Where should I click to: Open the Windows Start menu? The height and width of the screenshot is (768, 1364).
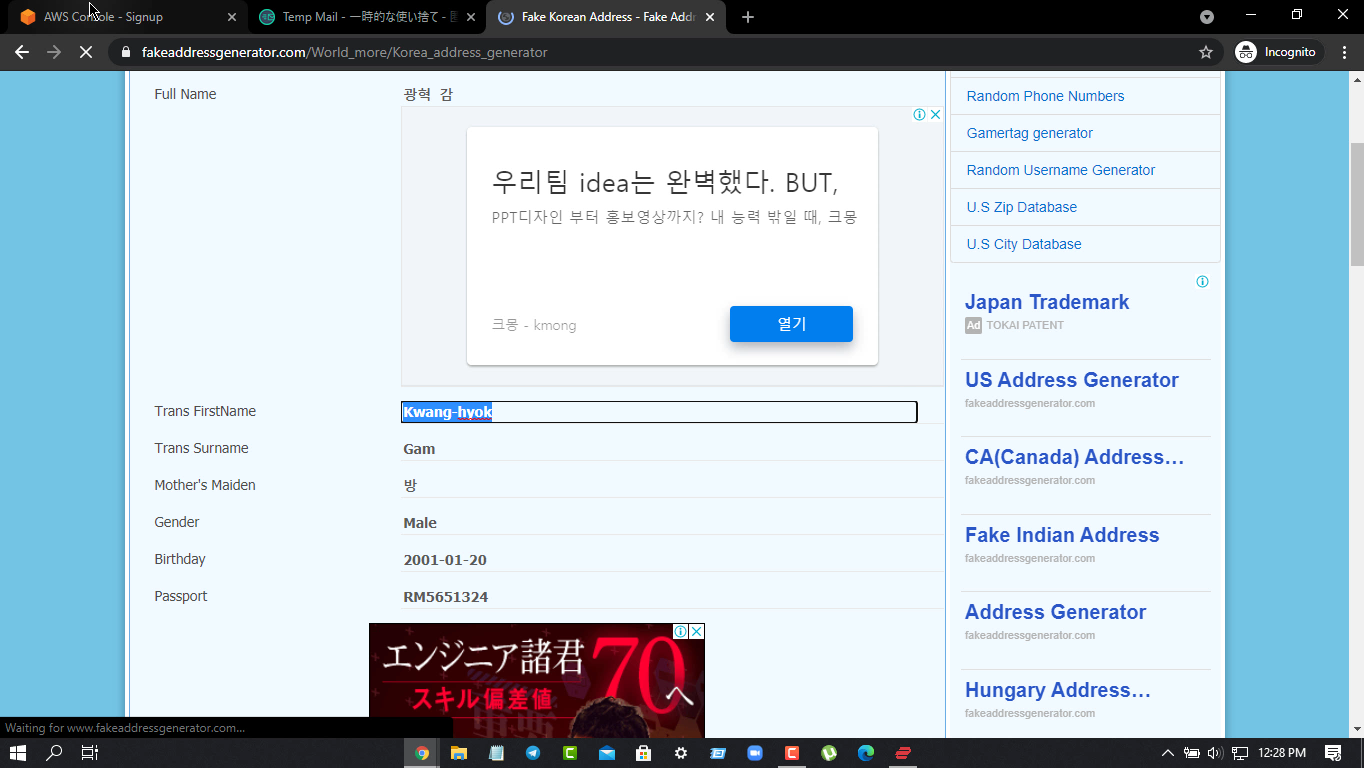click(17, 753)
